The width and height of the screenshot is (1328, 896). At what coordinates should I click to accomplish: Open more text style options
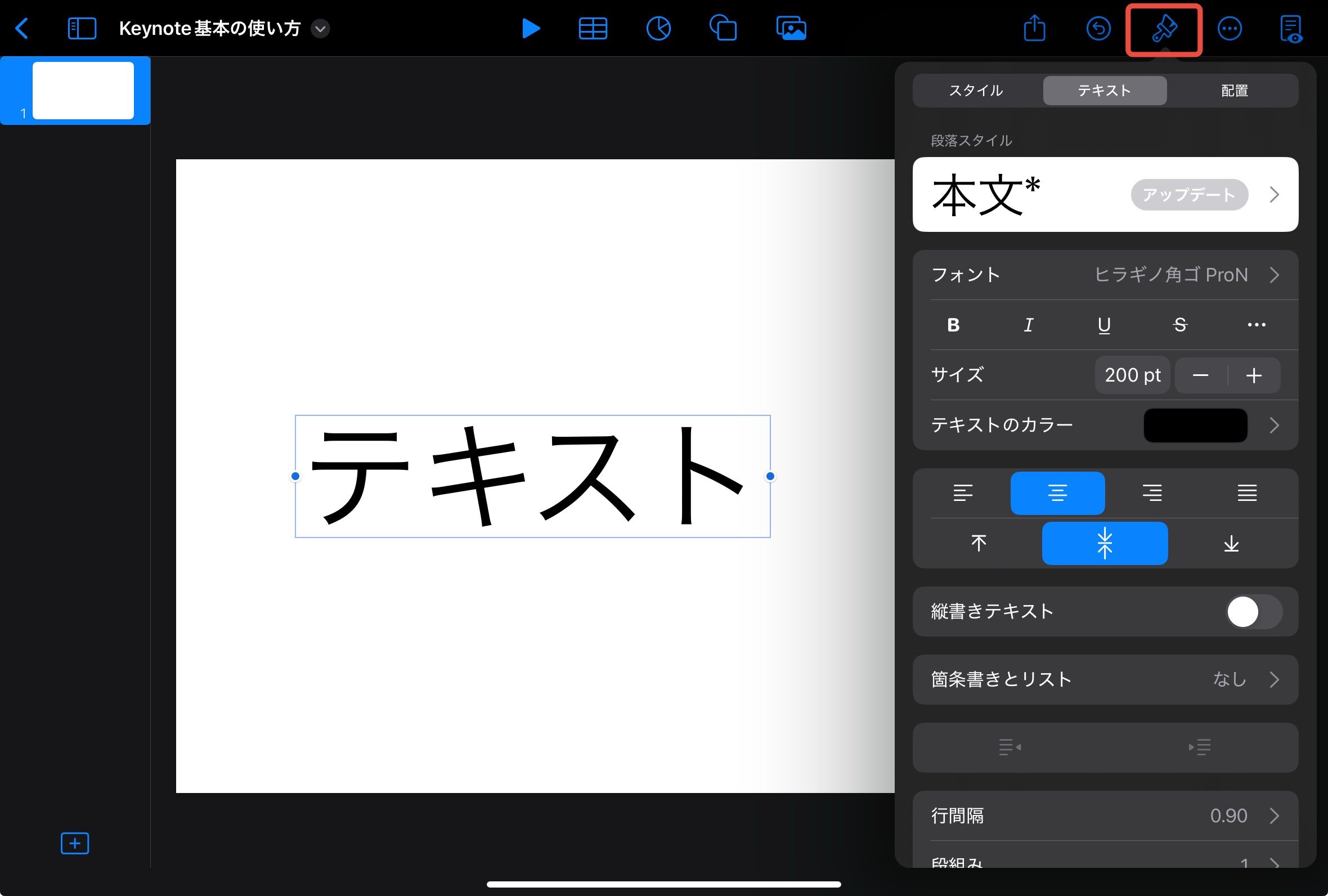(x=1257, y=325)
